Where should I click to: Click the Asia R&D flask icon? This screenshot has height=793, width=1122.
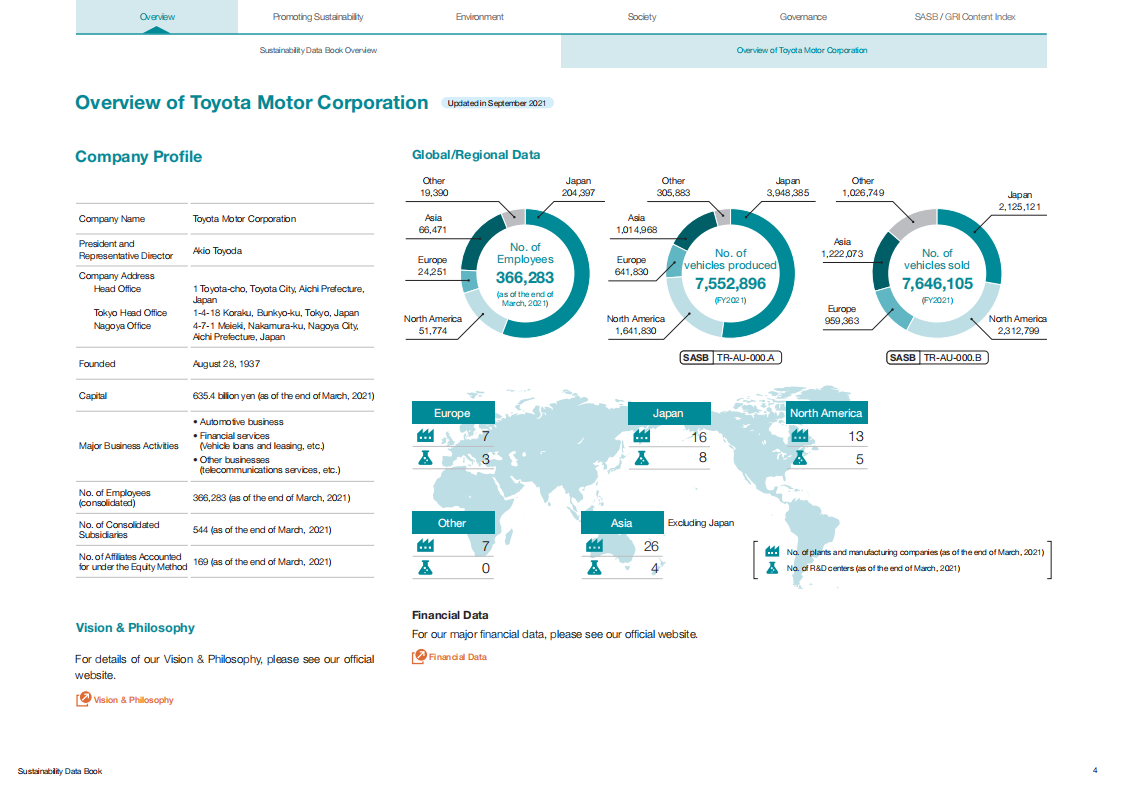[x=594, y=568]
